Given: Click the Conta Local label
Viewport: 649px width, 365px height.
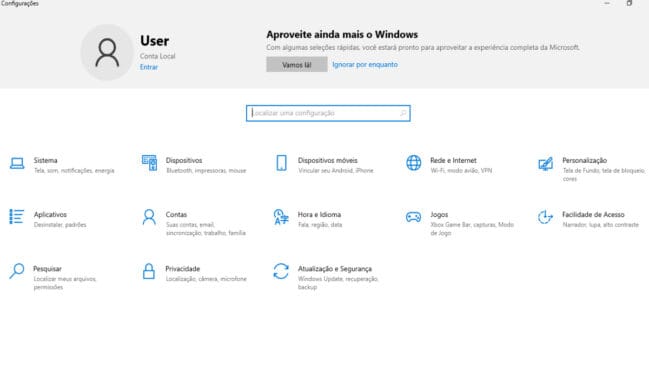Looking at the screenshot, I should (x=157, y=56).
